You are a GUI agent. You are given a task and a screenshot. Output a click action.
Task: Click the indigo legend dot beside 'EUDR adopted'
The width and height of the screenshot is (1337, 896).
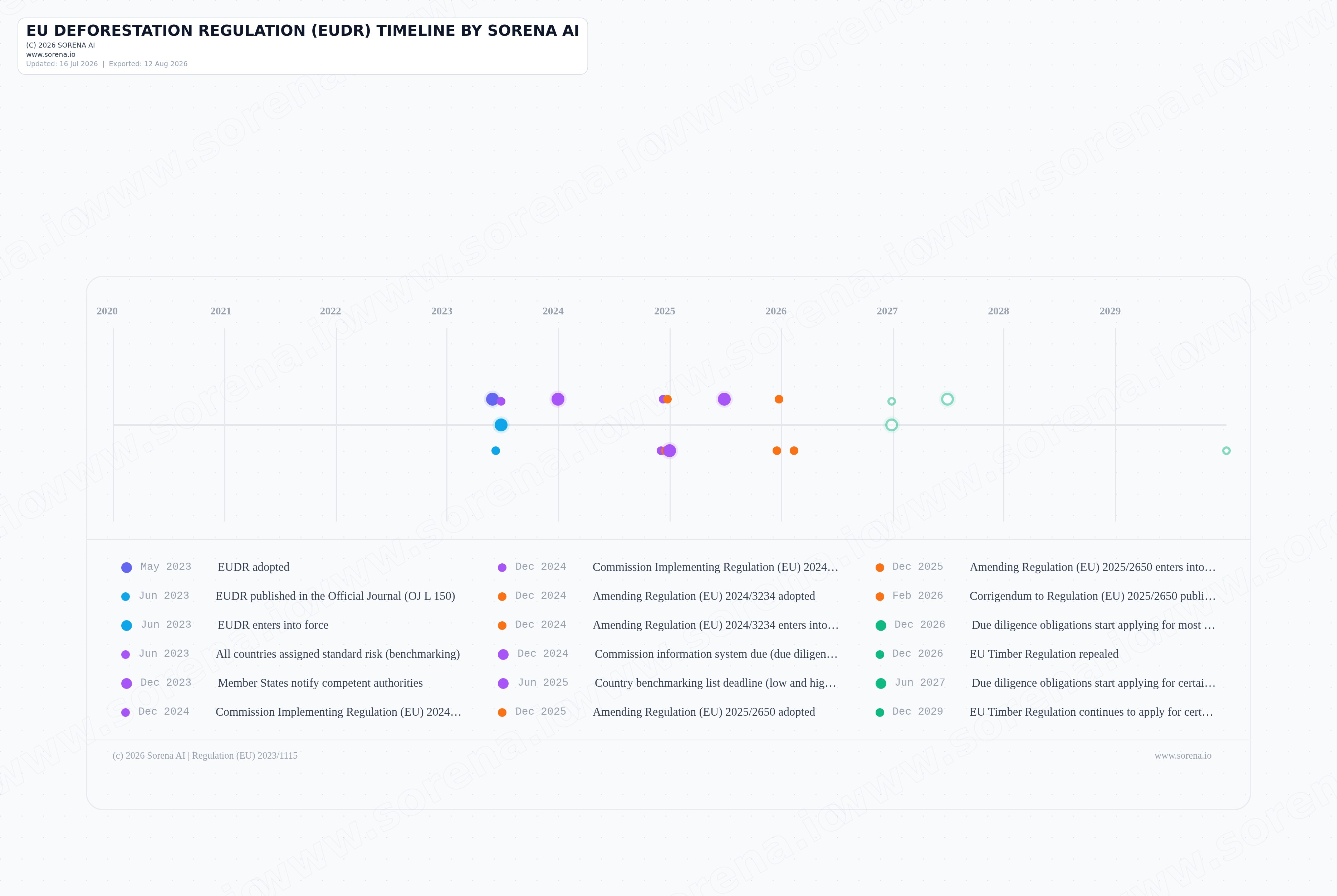click(126, 567)
